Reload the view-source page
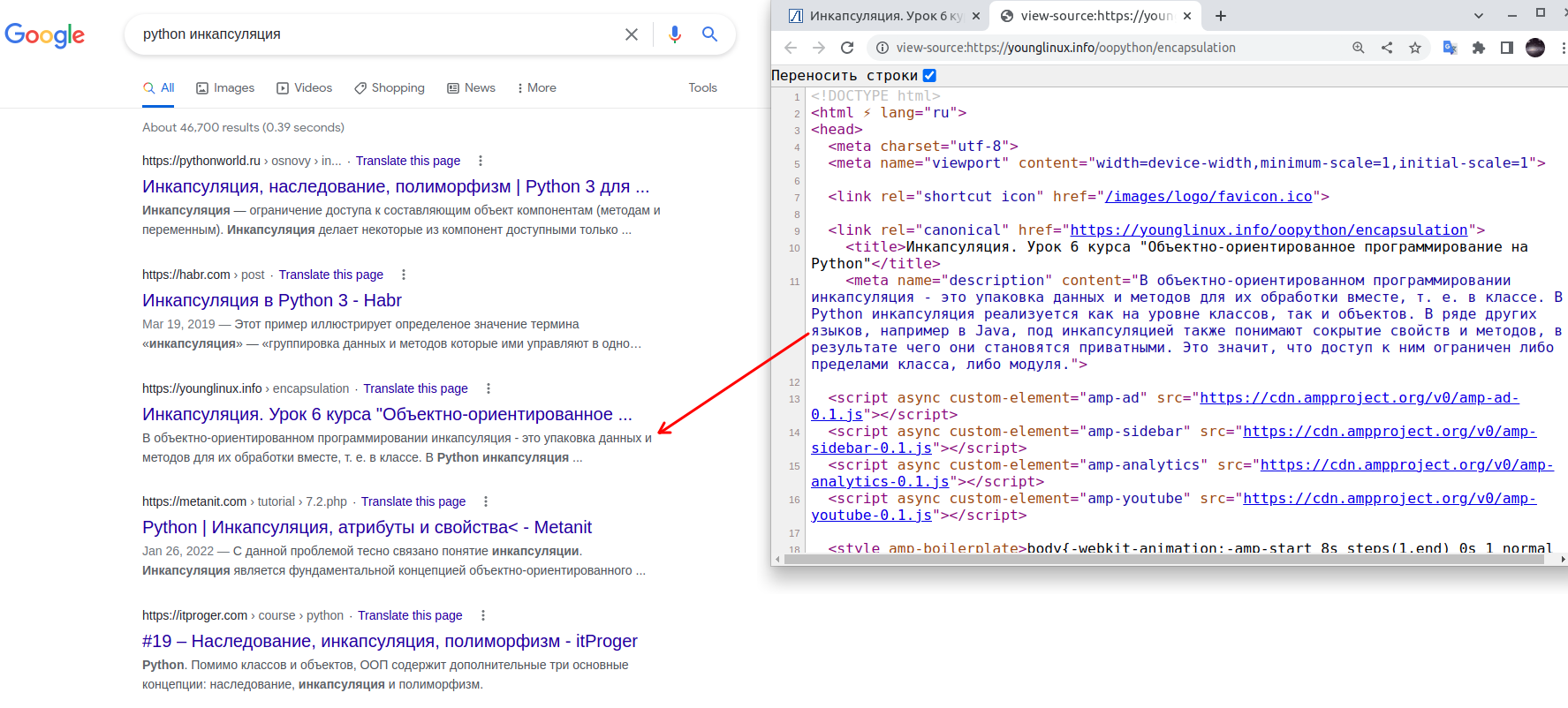 (847, 48)
